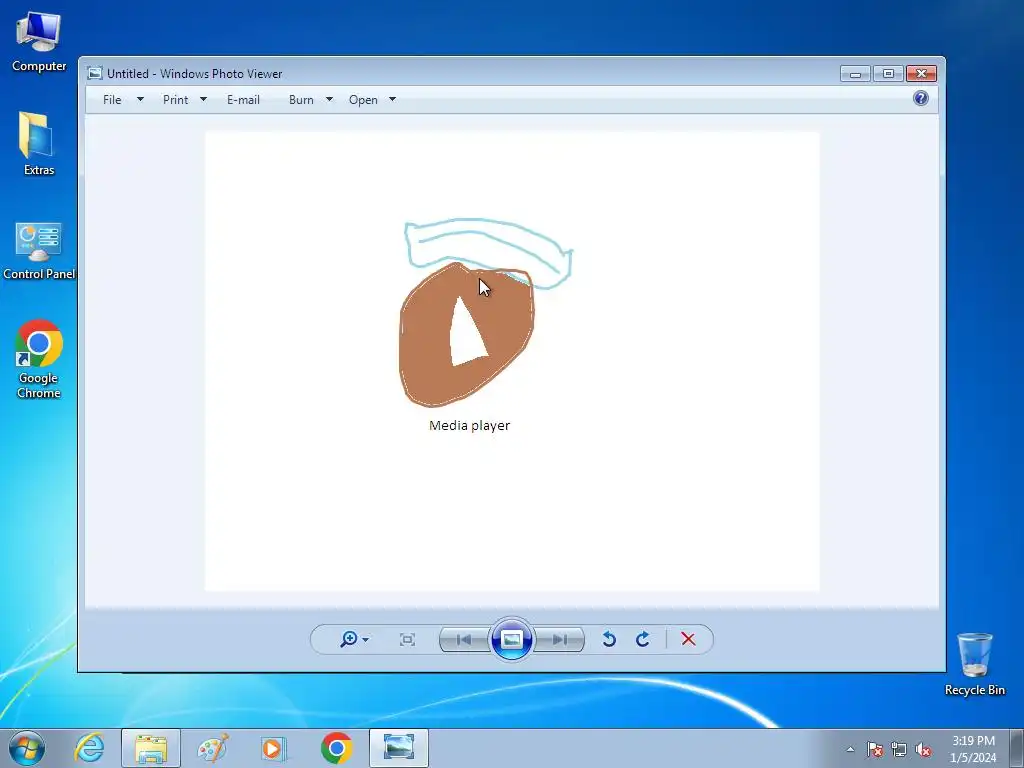
Task: Click the Show desktop strip
Action: coord(1017,748)
